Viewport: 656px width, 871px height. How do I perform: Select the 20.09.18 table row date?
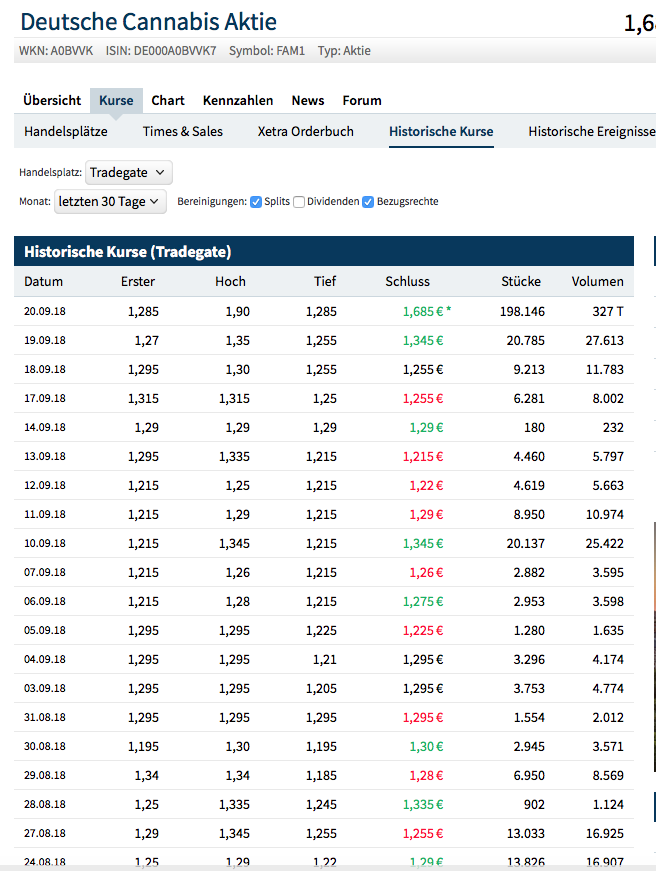[45, 312]
